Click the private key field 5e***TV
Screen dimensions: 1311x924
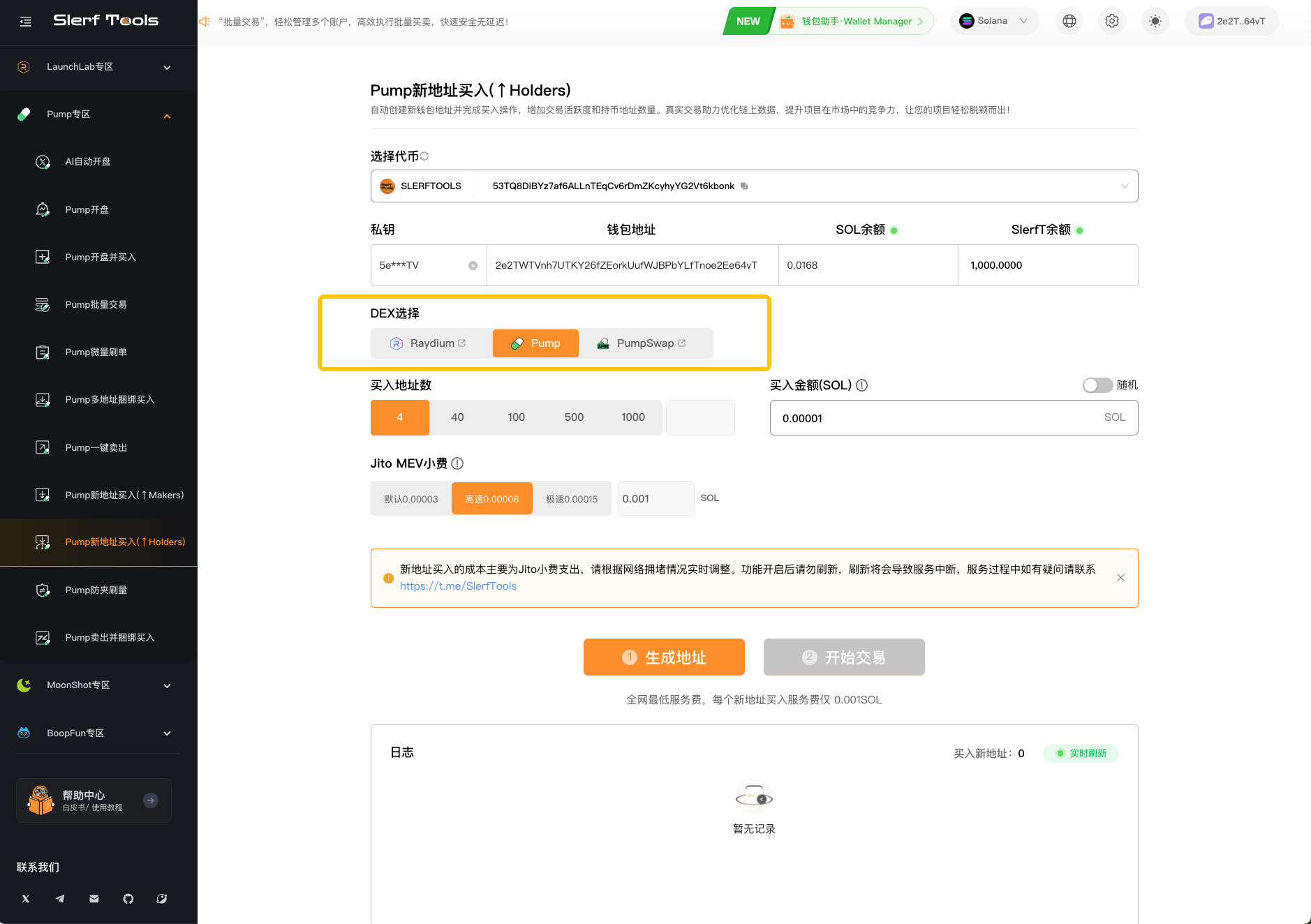(429, 265)
